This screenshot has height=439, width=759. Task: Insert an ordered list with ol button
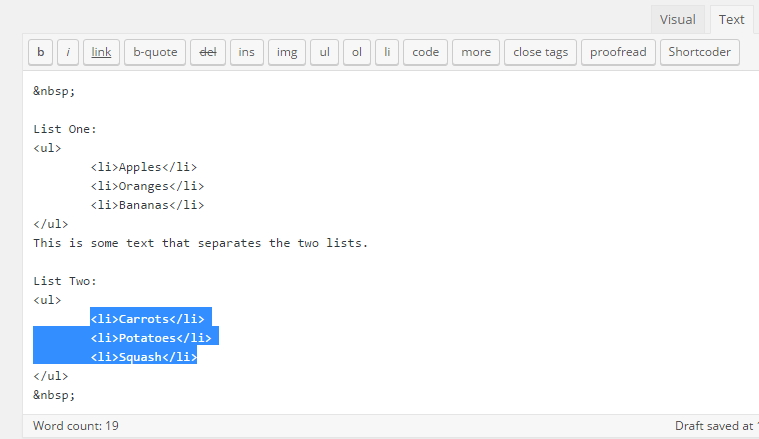pos(357,52)
